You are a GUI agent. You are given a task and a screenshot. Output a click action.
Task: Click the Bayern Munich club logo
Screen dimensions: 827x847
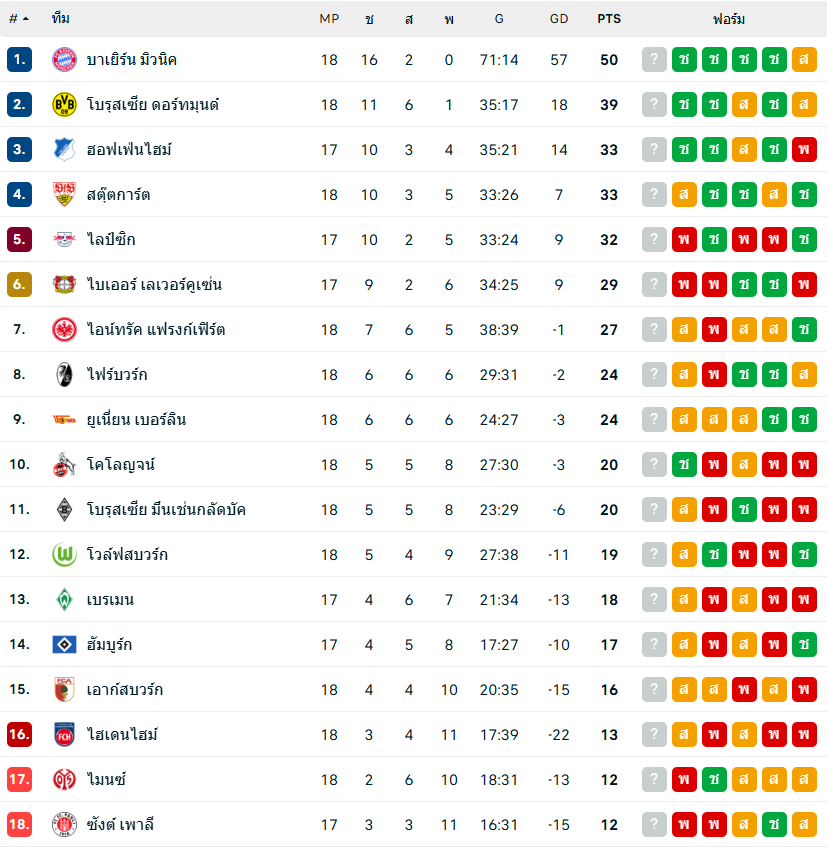[x=64, y=60]
